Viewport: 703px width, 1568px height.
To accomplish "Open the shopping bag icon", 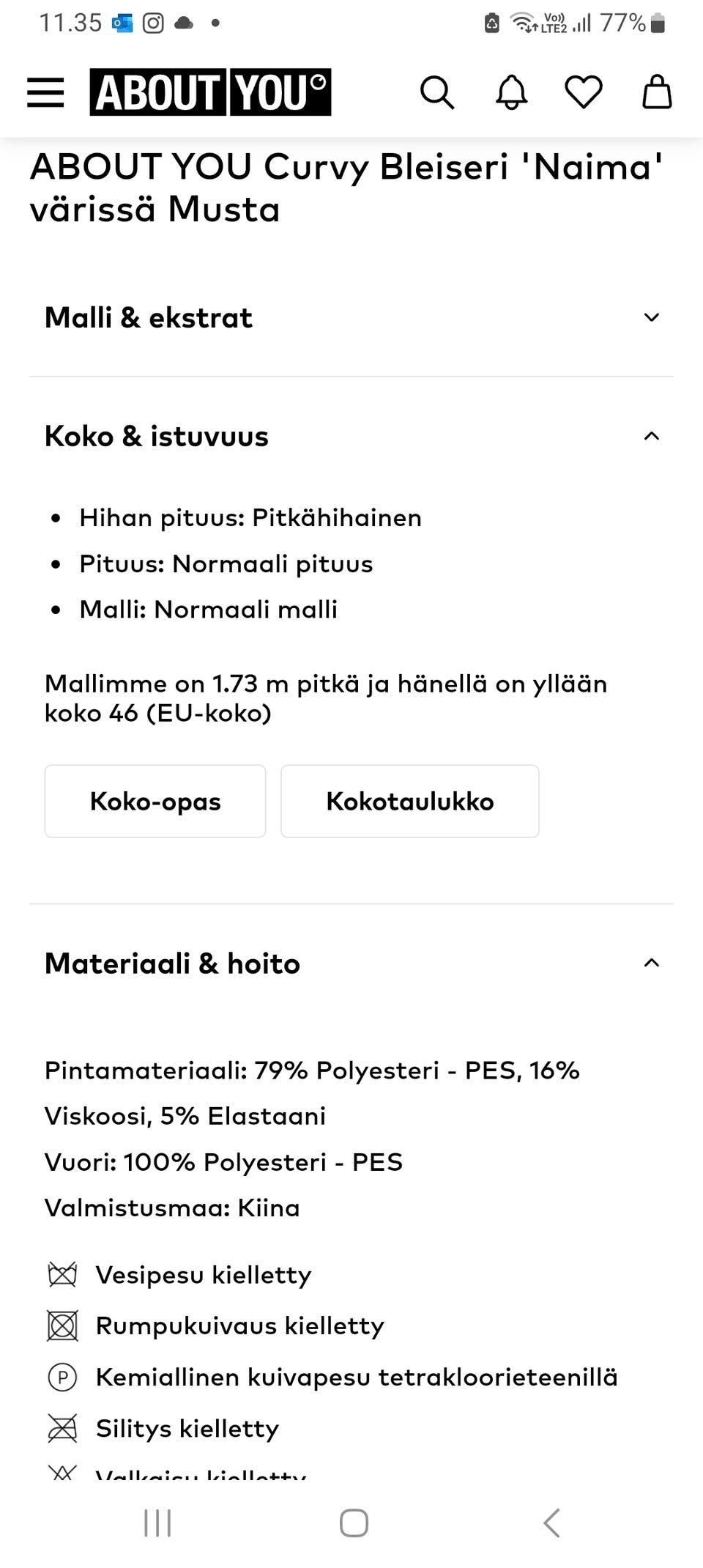I will [655, 92].
